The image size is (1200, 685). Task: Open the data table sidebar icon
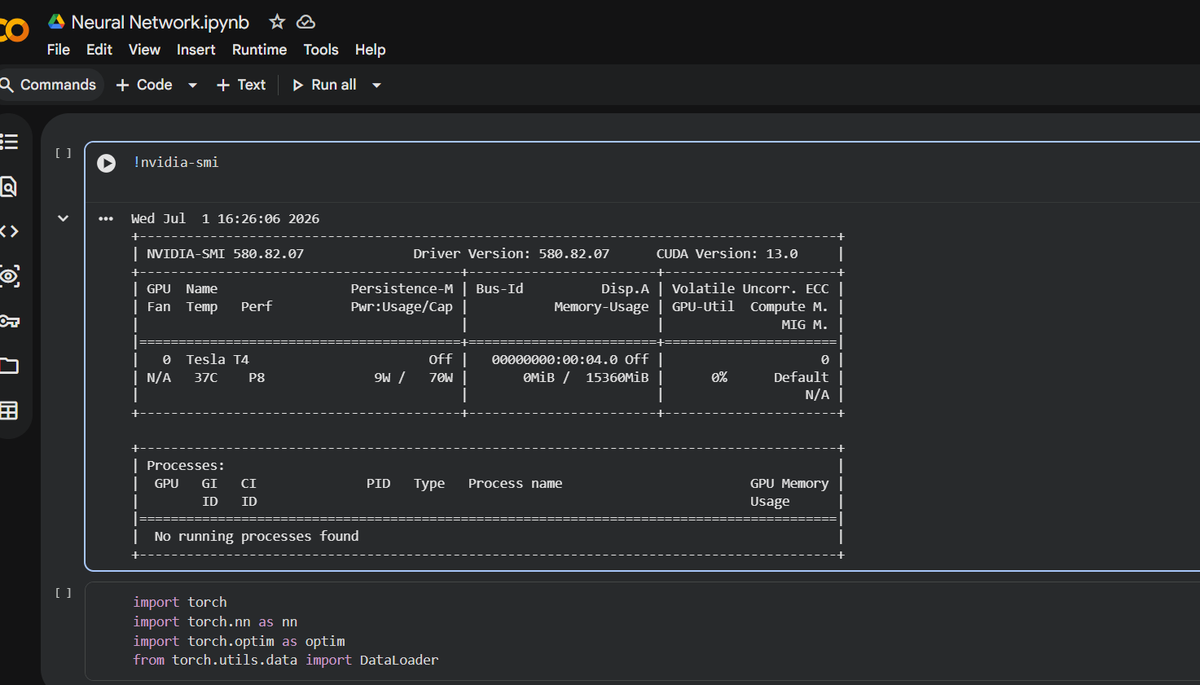[x=9, y=410]
